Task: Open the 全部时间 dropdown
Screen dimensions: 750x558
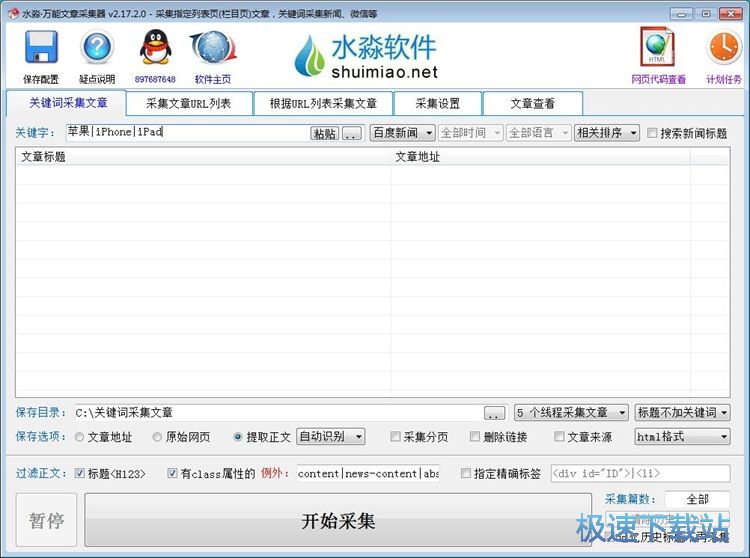Action: 470,132
